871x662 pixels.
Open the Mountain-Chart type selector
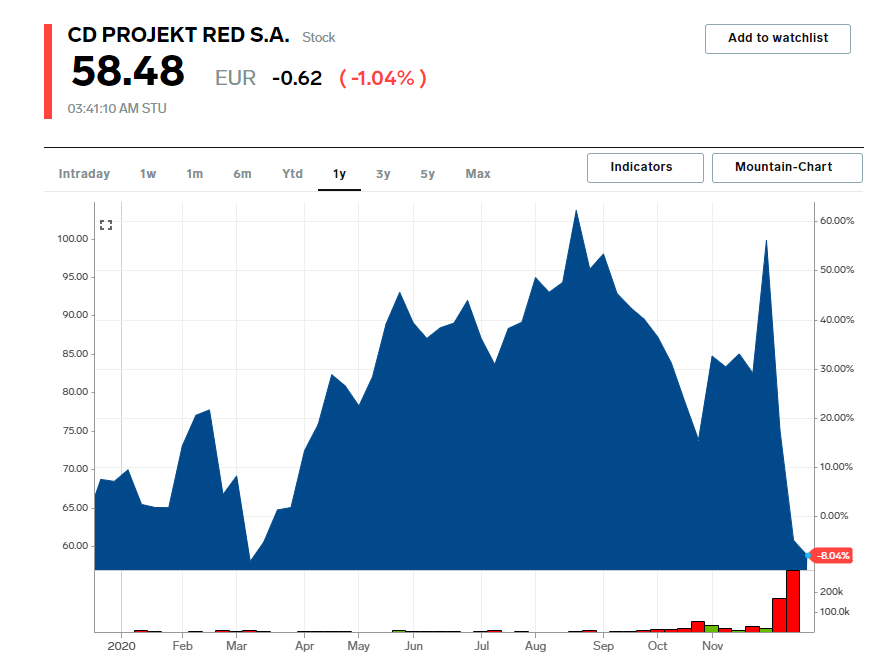[787, 168]
